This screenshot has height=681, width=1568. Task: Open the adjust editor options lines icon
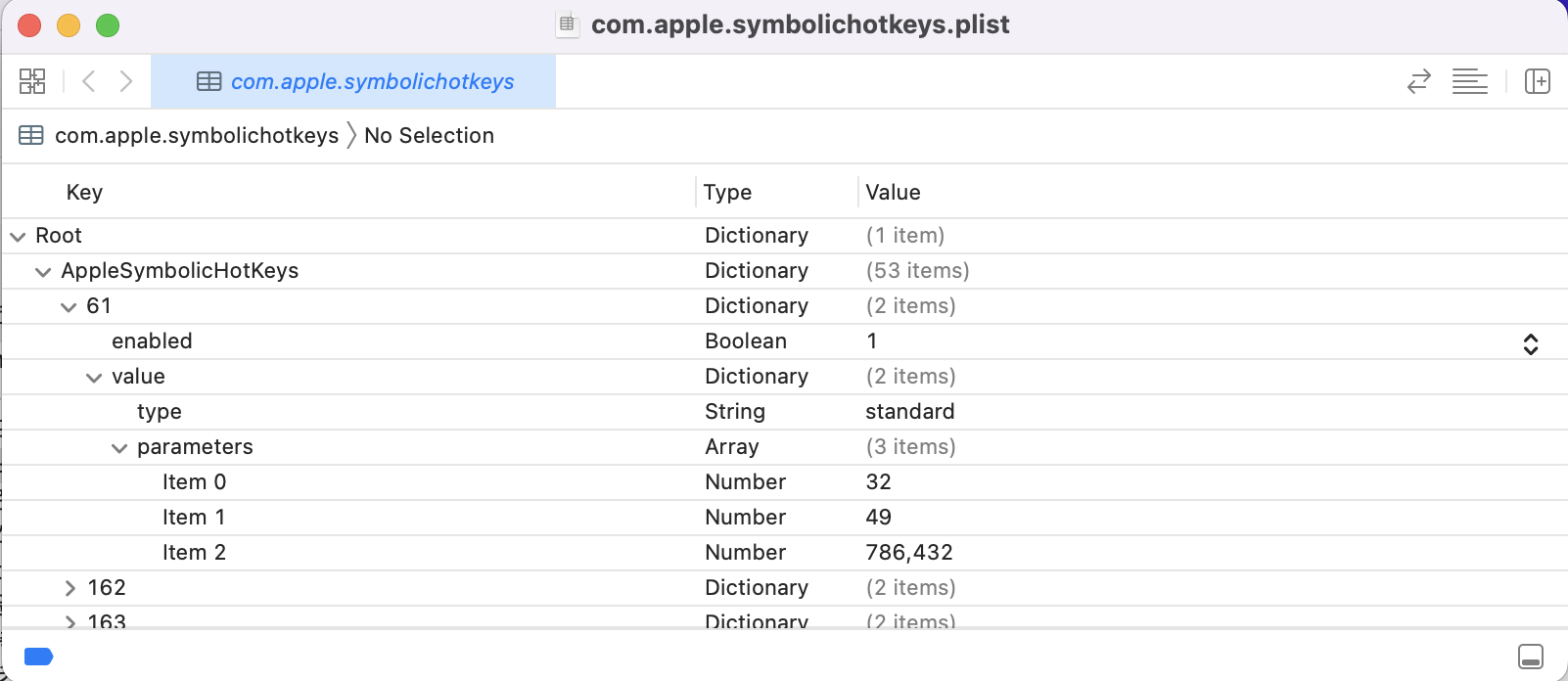point(1469,81)
